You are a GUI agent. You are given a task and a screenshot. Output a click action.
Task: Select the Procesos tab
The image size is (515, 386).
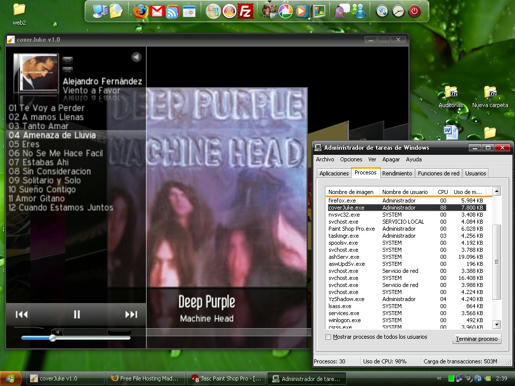pos(365,172)
